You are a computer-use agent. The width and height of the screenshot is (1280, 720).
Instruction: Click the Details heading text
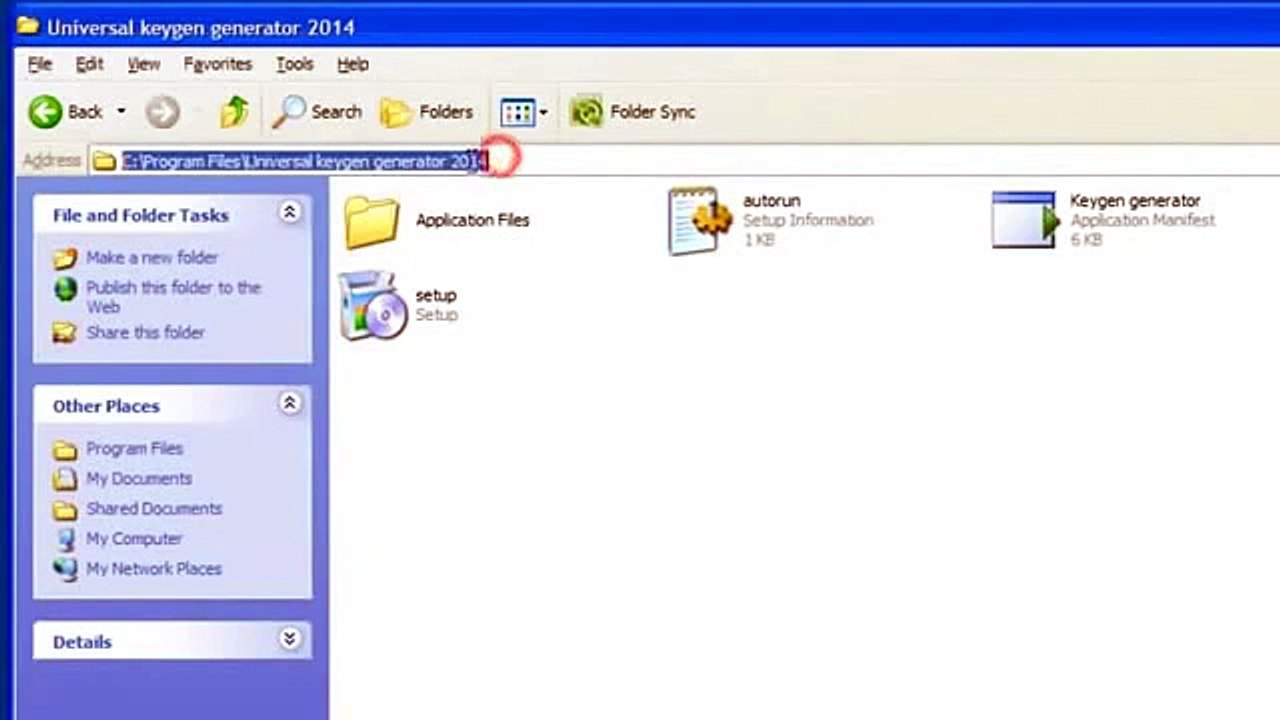82,642
